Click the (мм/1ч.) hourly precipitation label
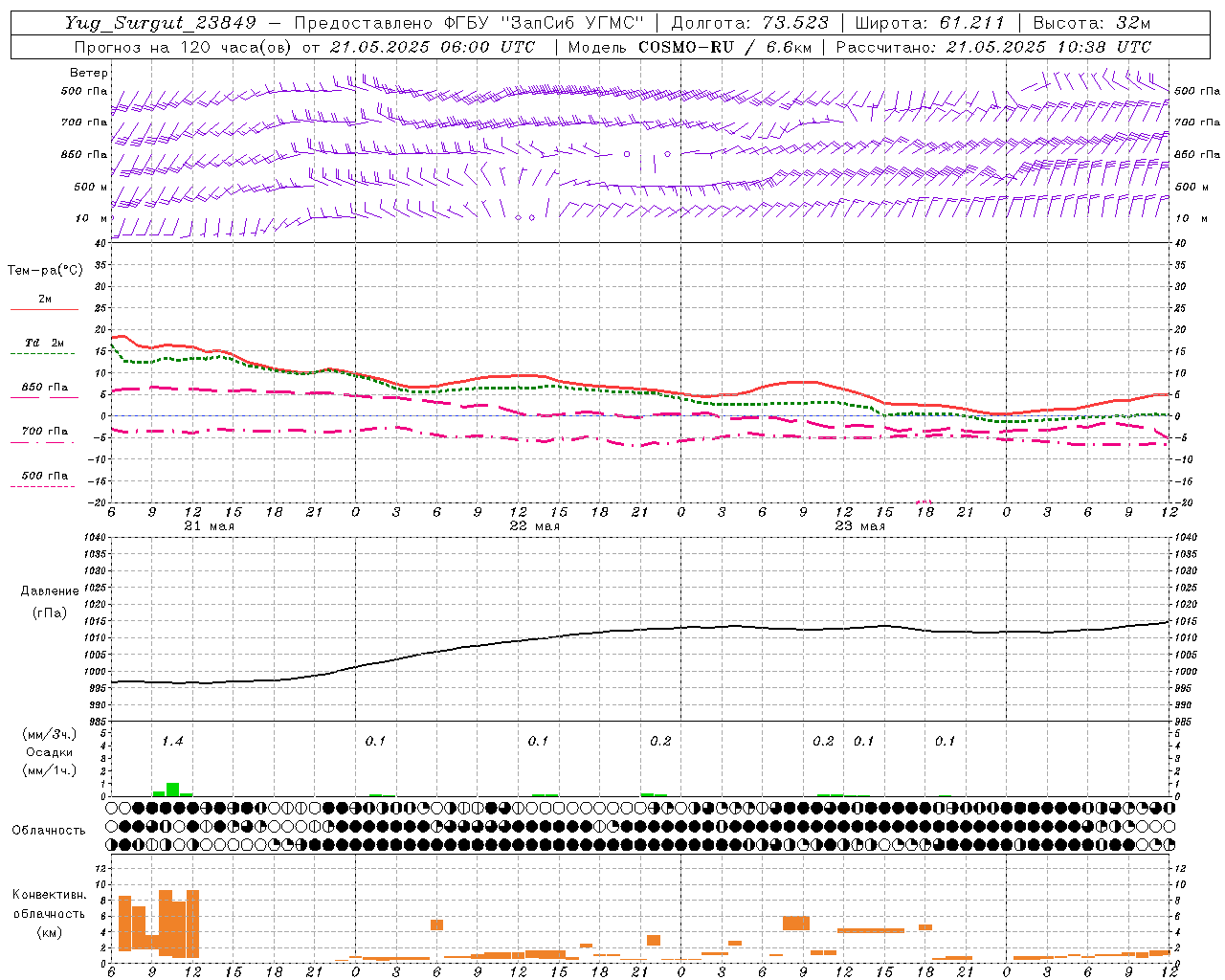Image resolution: width=1225 pixels, height=980 pixels. point(49,770)
